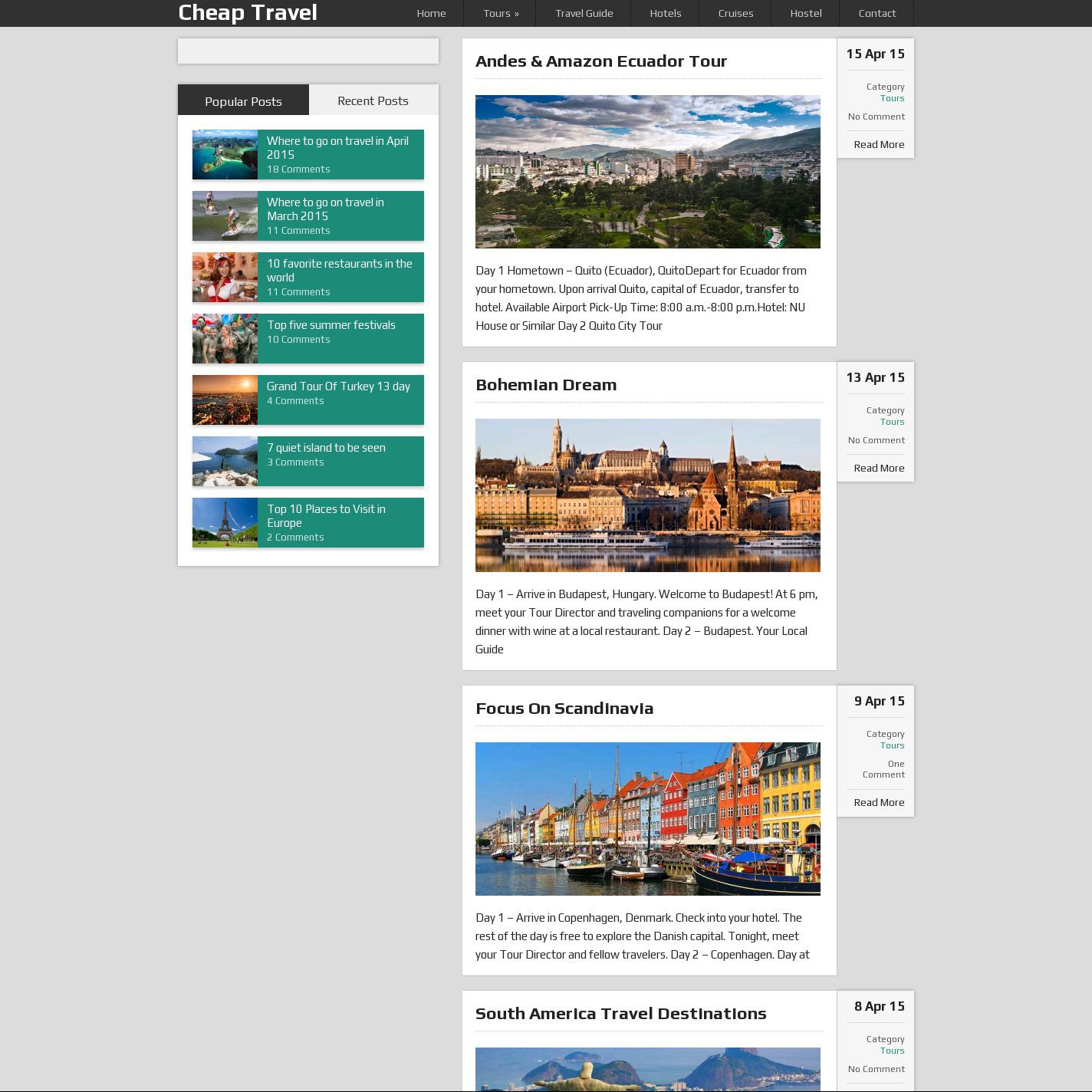Viewport: 1092px width, 1092px height.
Task: Click the Cheap Travel site title
Action: click(x=248, y=13)
